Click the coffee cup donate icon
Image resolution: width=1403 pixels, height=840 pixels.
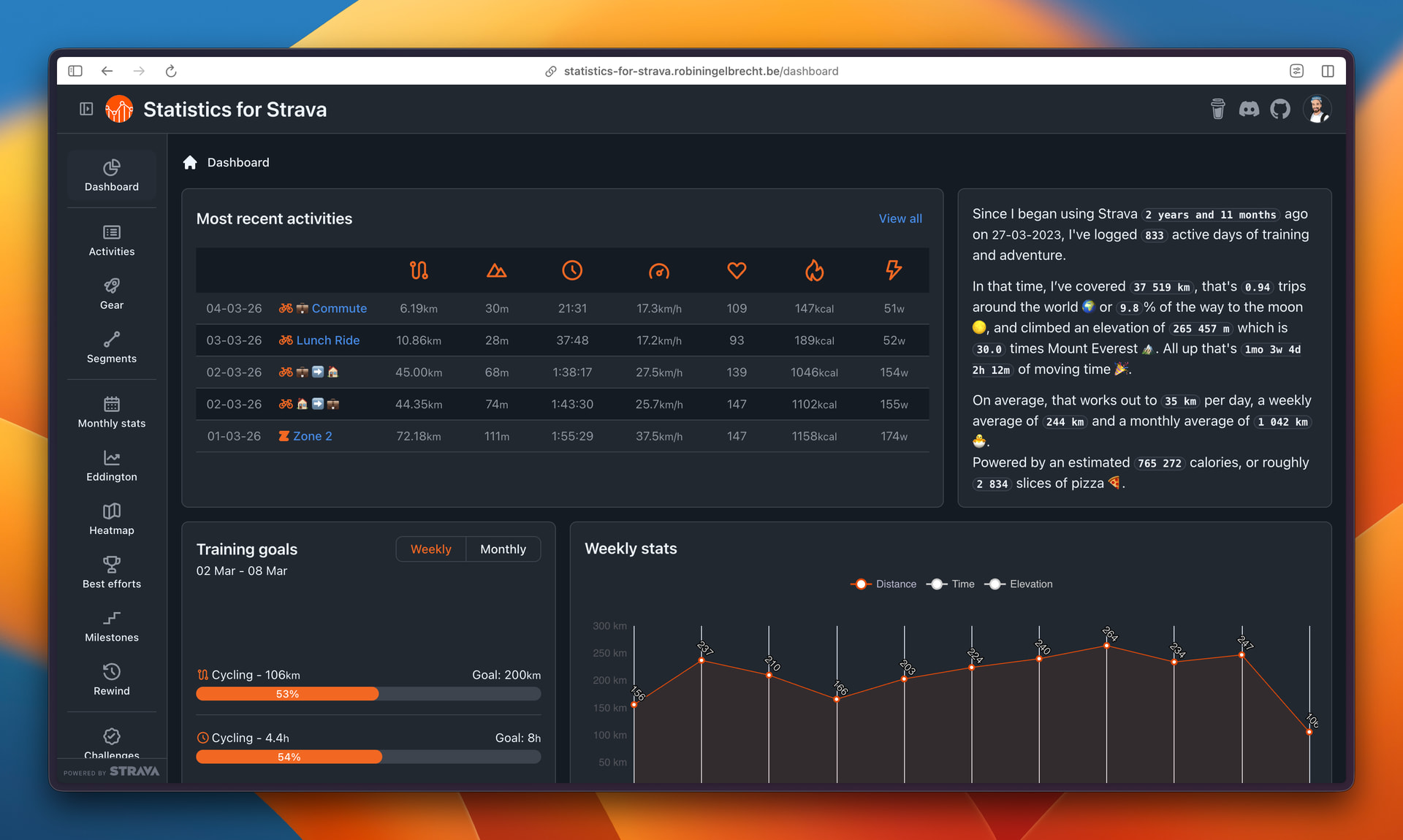point(1217,110)
